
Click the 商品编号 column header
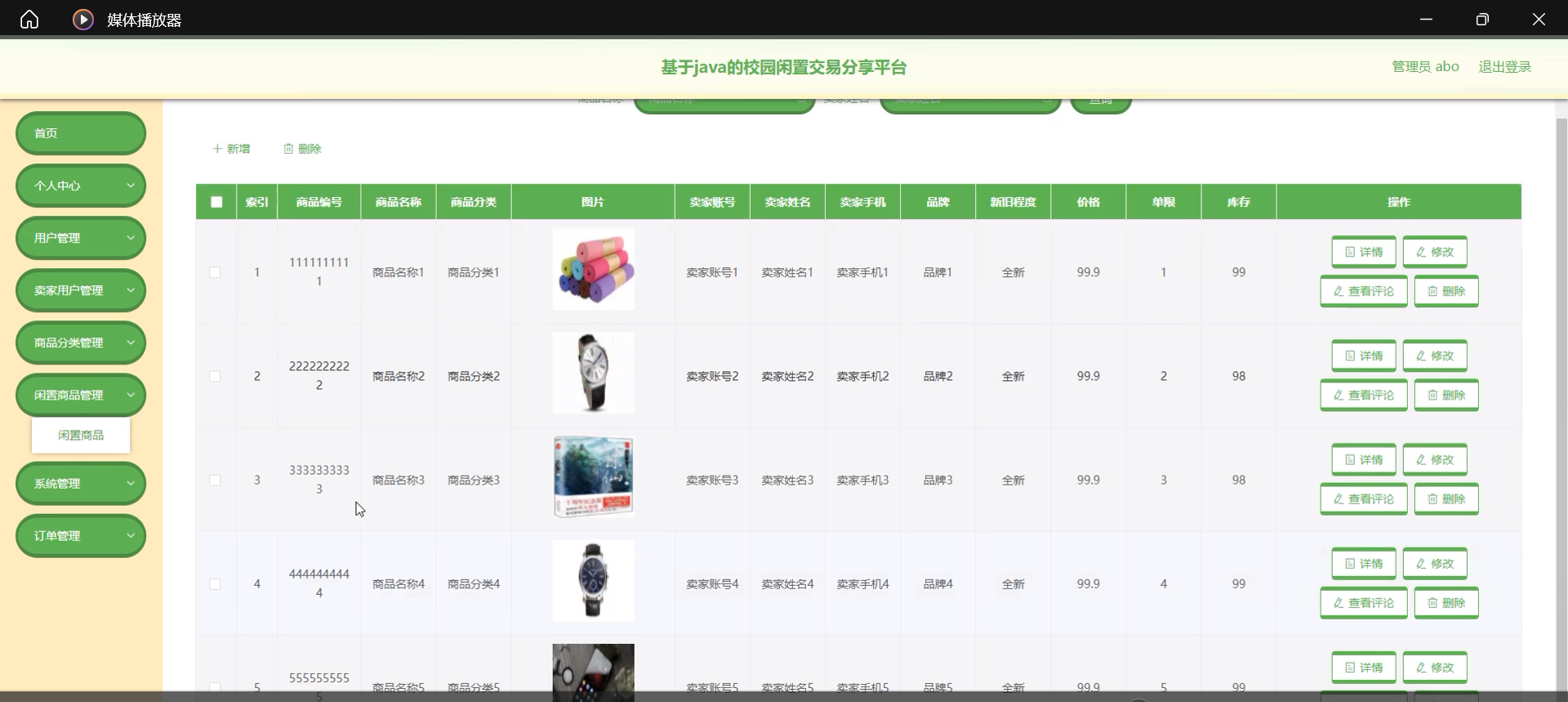(319, 202)
